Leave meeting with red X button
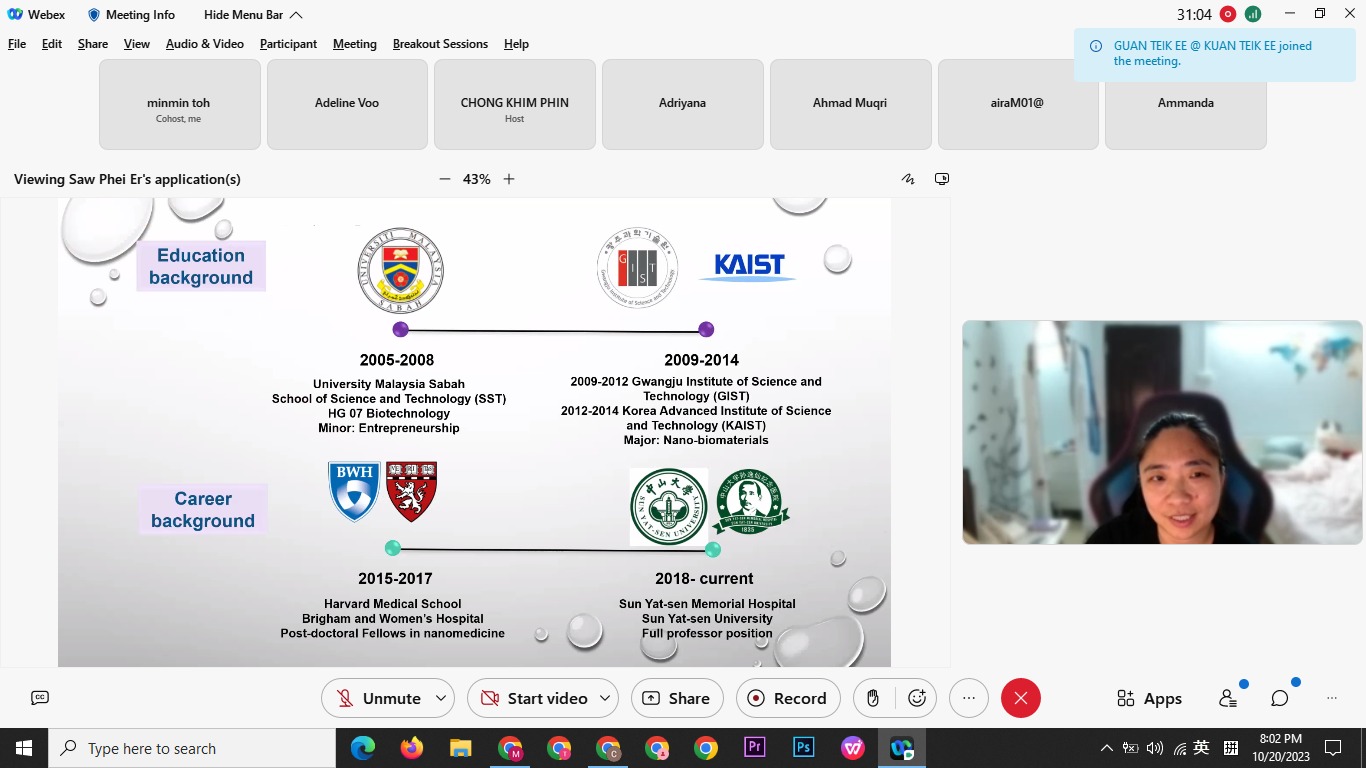 point(1021,698)
